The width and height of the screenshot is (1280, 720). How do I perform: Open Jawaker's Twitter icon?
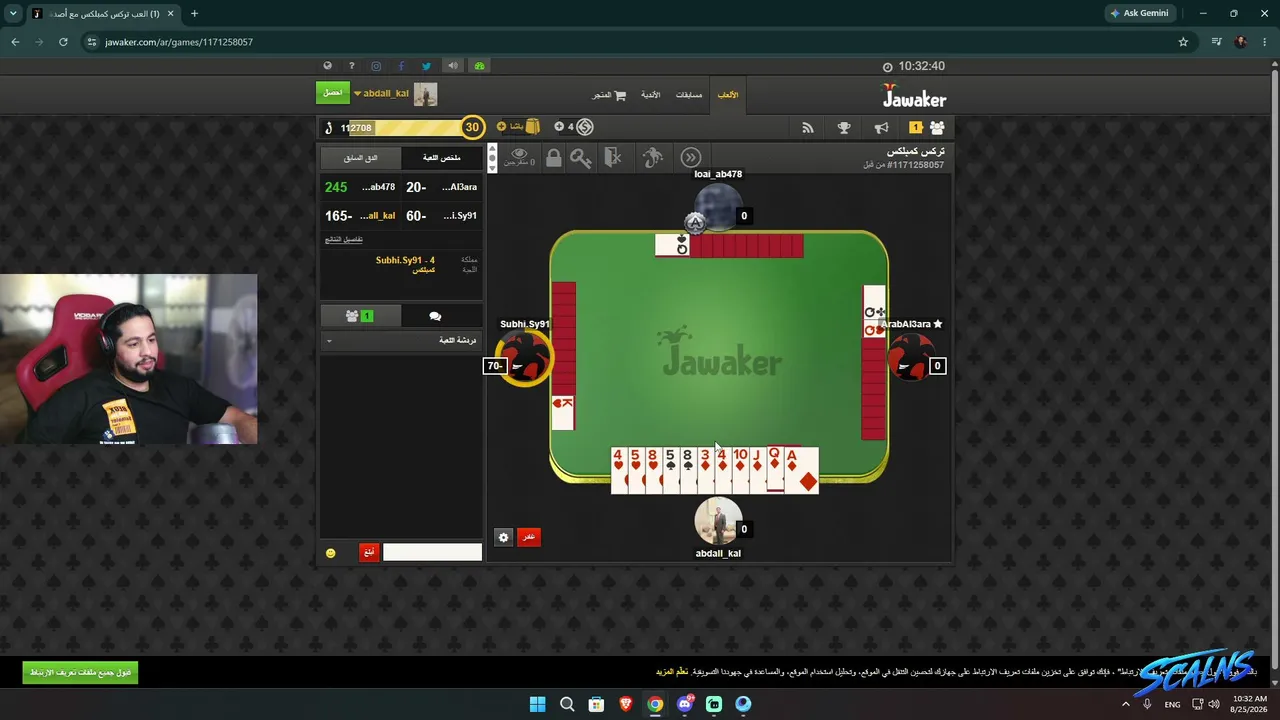pos(426,66)
